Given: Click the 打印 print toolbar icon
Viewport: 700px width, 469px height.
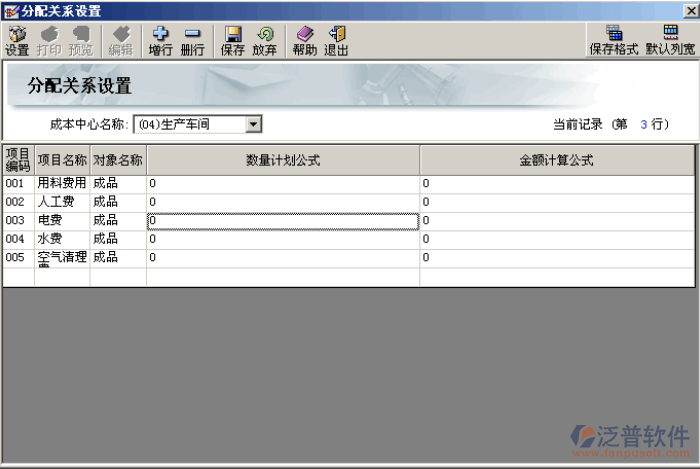Looking at the screenshot, I should click(x=49, y=41).
